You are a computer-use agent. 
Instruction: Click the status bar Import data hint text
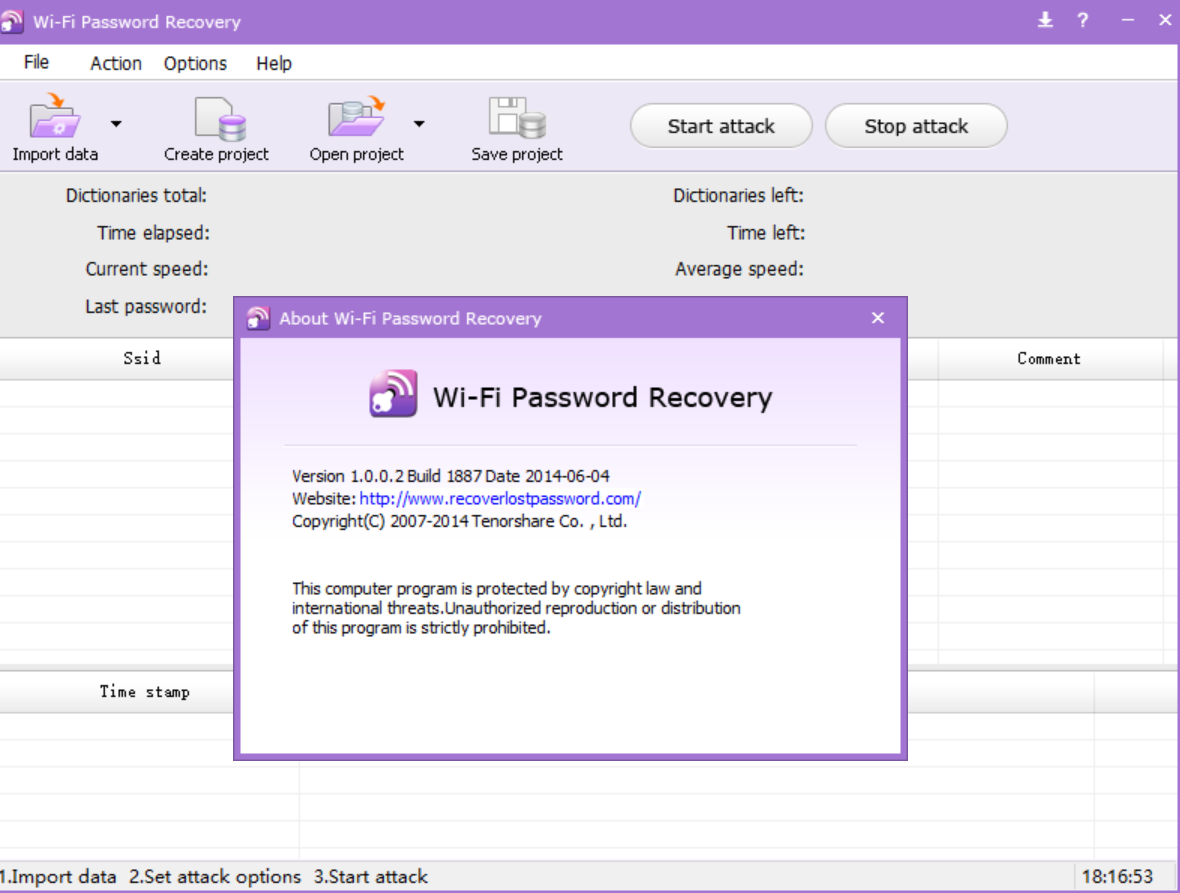pyautogui.click(x=59, y=876)
